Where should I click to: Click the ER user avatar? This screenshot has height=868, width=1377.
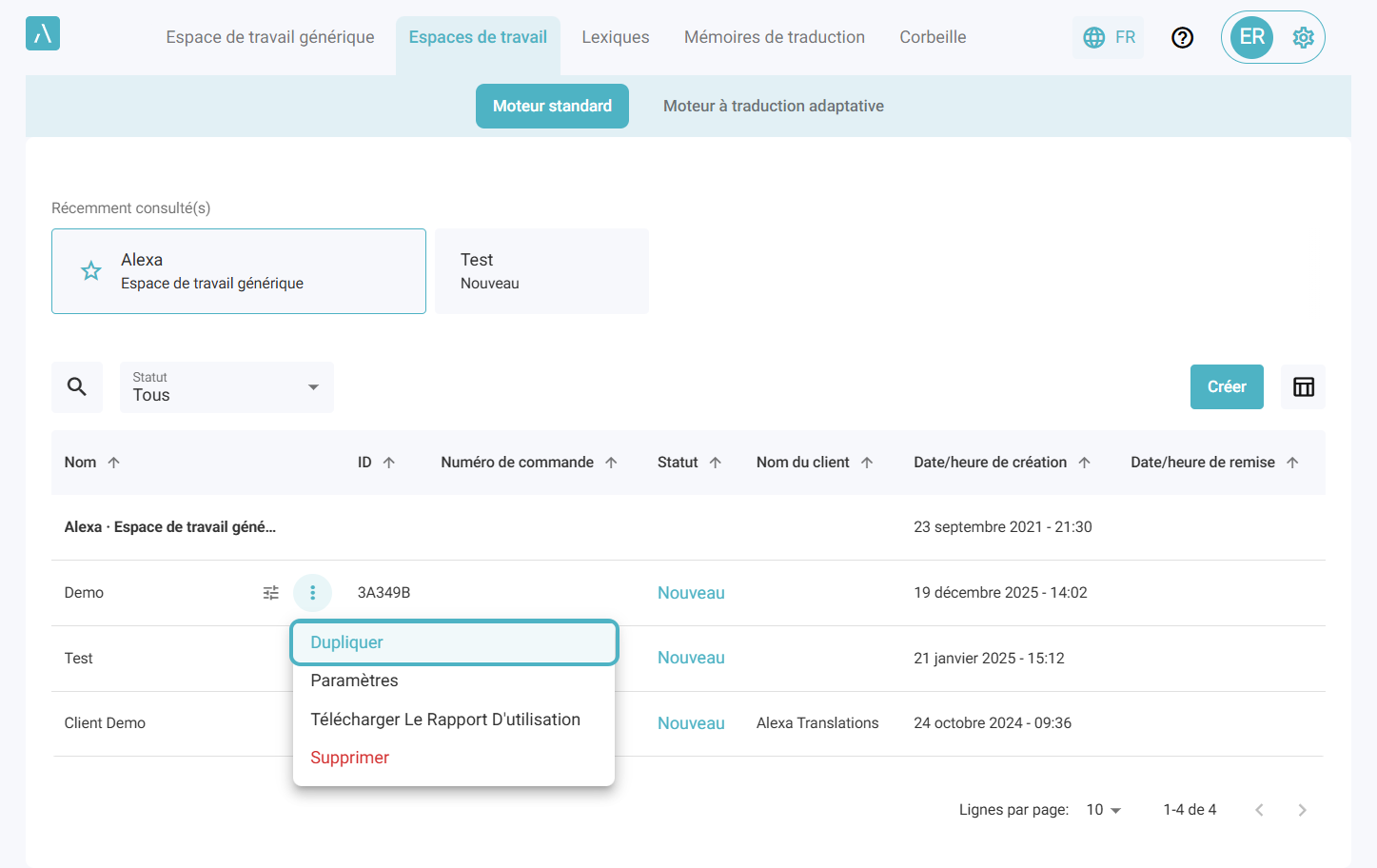pos(1251,37)
